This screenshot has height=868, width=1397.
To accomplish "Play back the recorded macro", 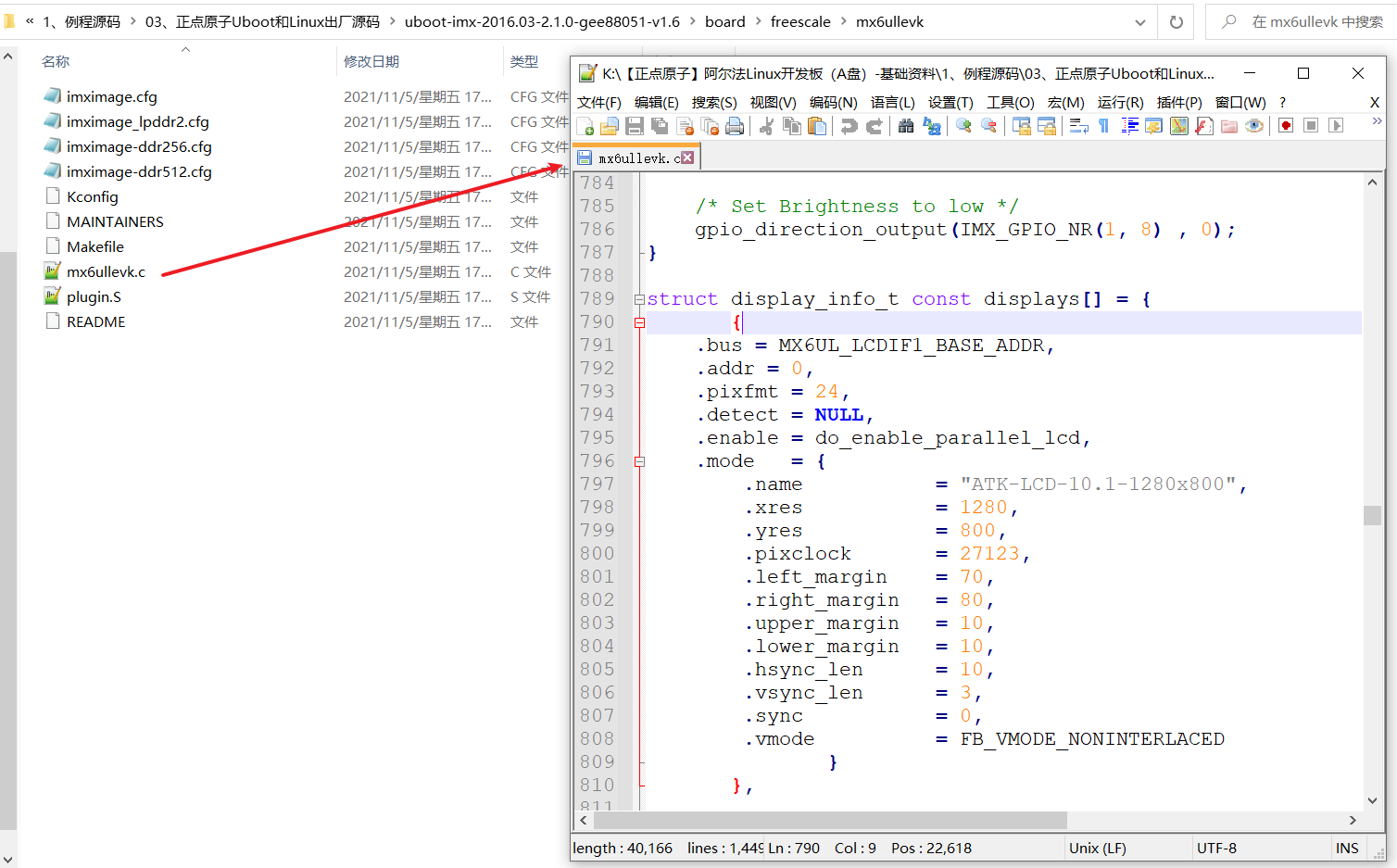I will 1336,126.
